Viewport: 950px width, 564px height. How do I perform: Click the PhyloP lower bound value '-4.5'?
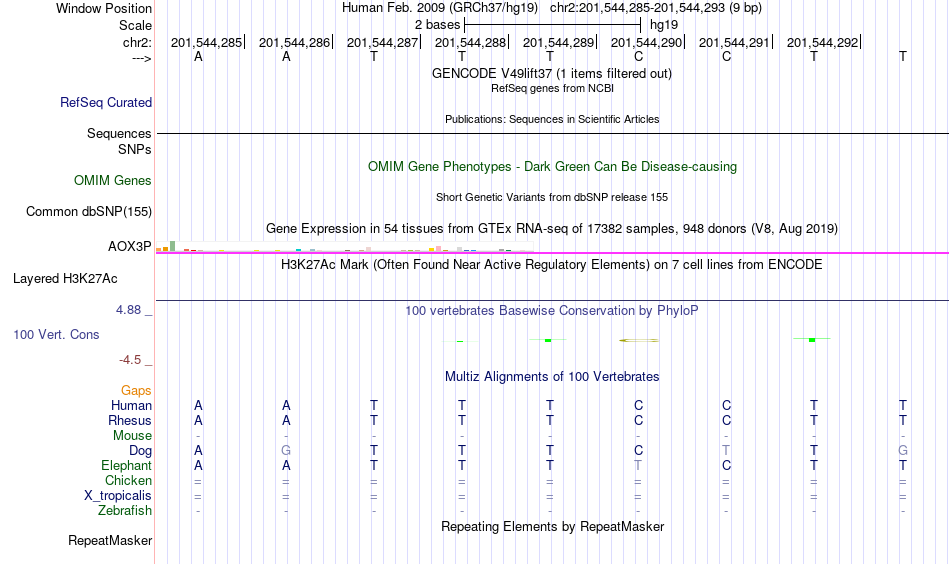[130, 360]
